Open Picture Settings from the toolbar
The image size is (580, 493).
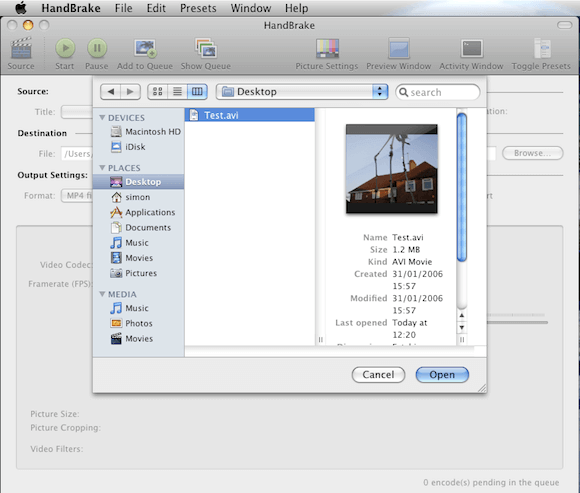pyautogui.click(x=327, y=48)
